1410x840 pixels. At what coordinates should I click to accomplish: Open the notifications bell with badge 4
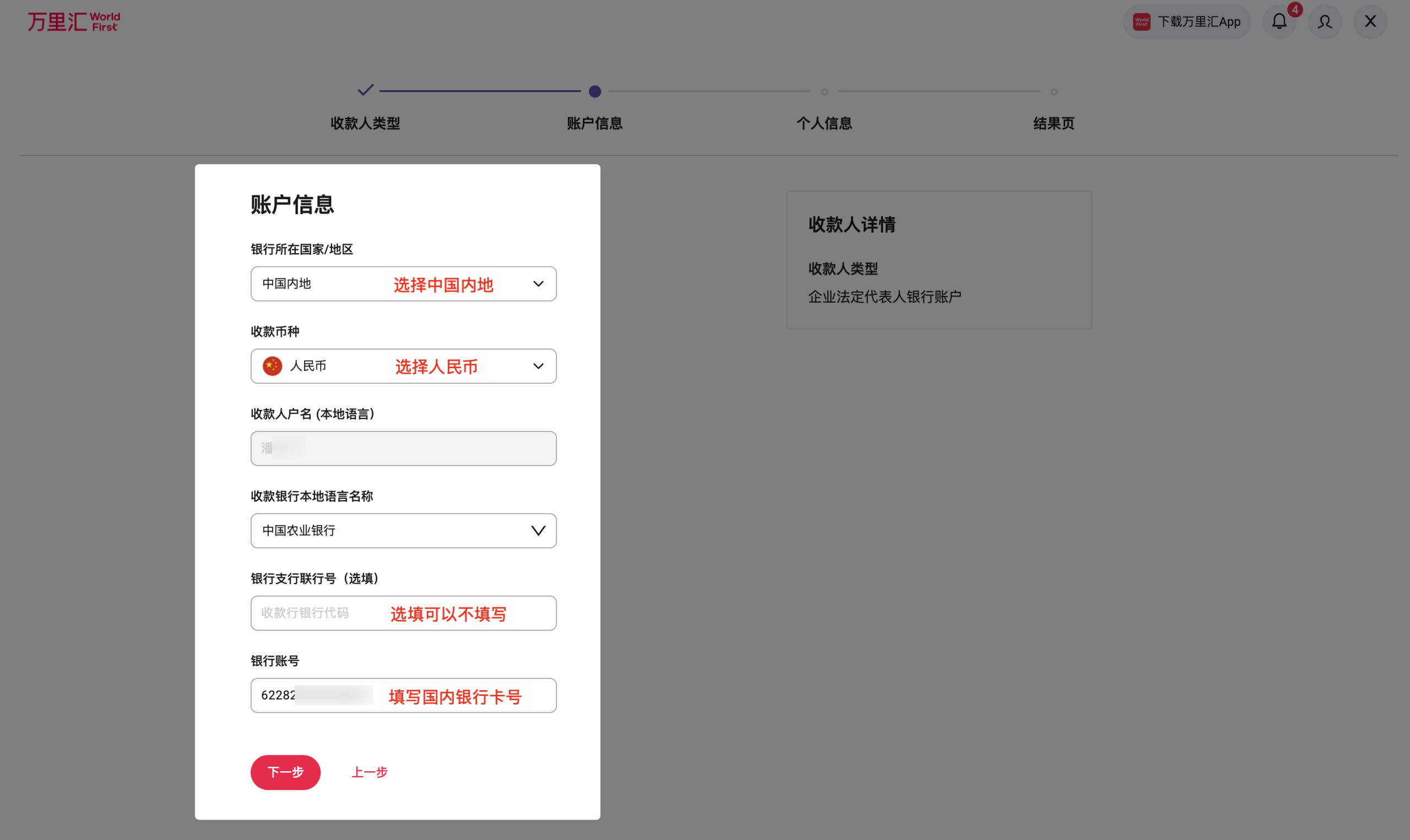click(1279, 21)
